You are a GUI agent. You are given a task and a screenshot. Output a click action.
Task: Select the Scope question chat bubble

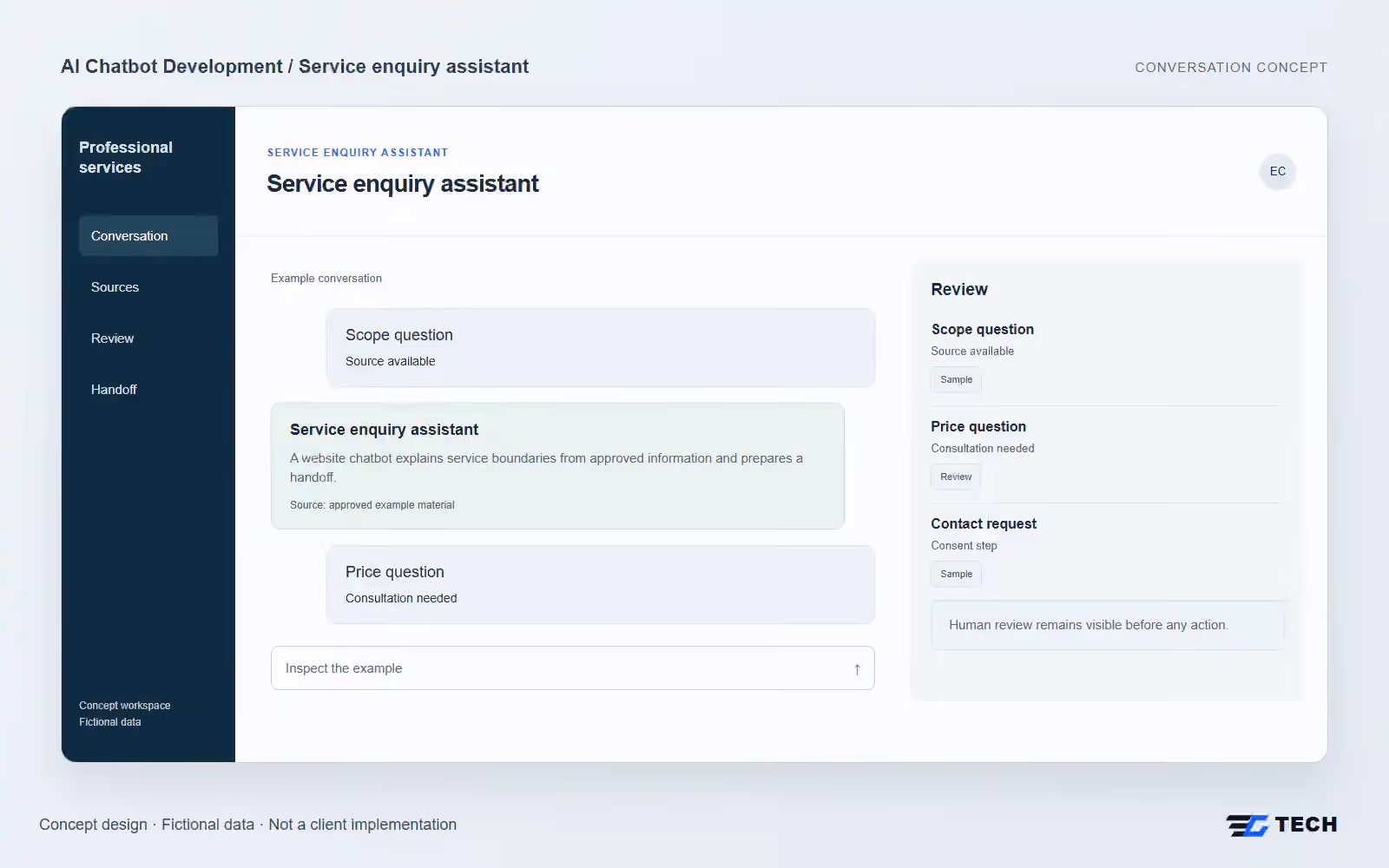[x=601, y=347]
